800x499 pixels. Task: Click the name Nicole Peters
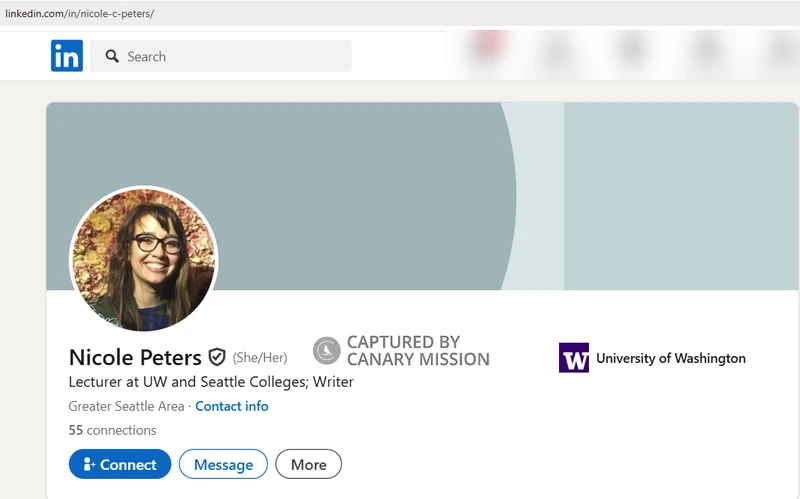[x=135, y=357]
